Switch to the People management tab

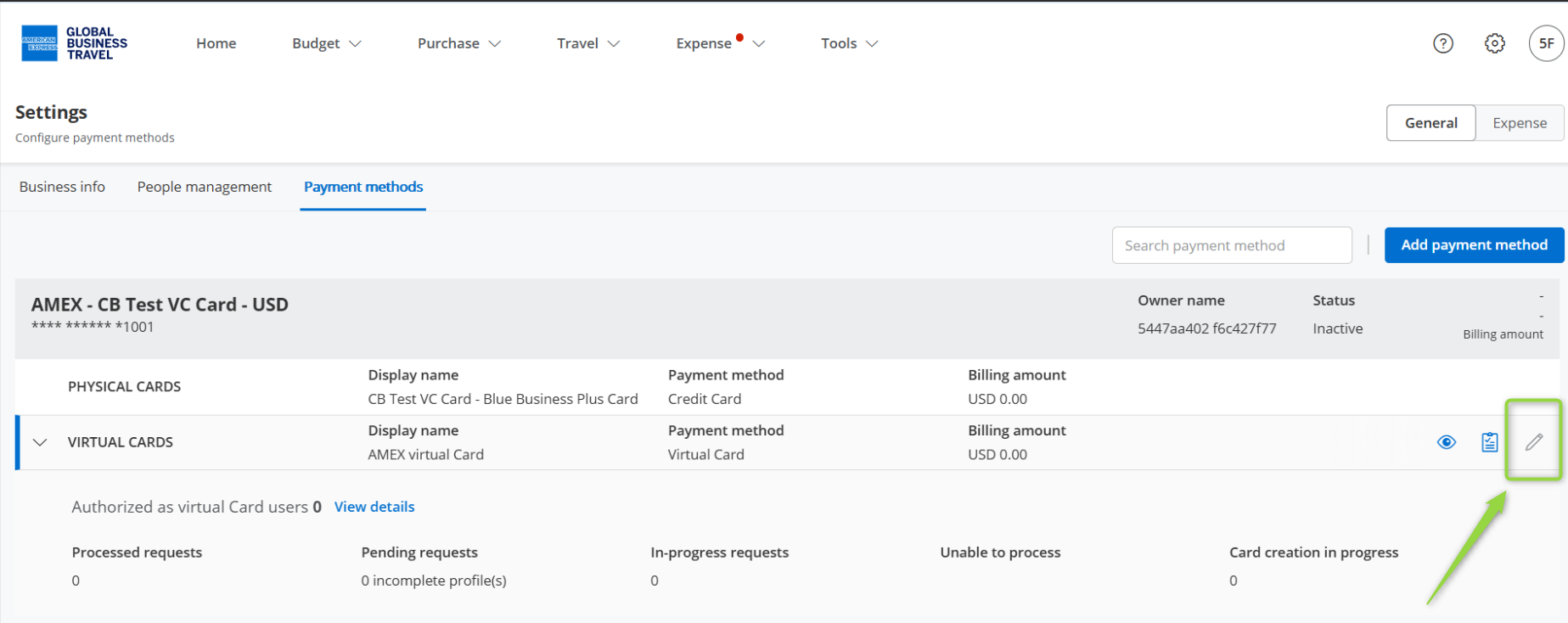click(x=205, y=187)
